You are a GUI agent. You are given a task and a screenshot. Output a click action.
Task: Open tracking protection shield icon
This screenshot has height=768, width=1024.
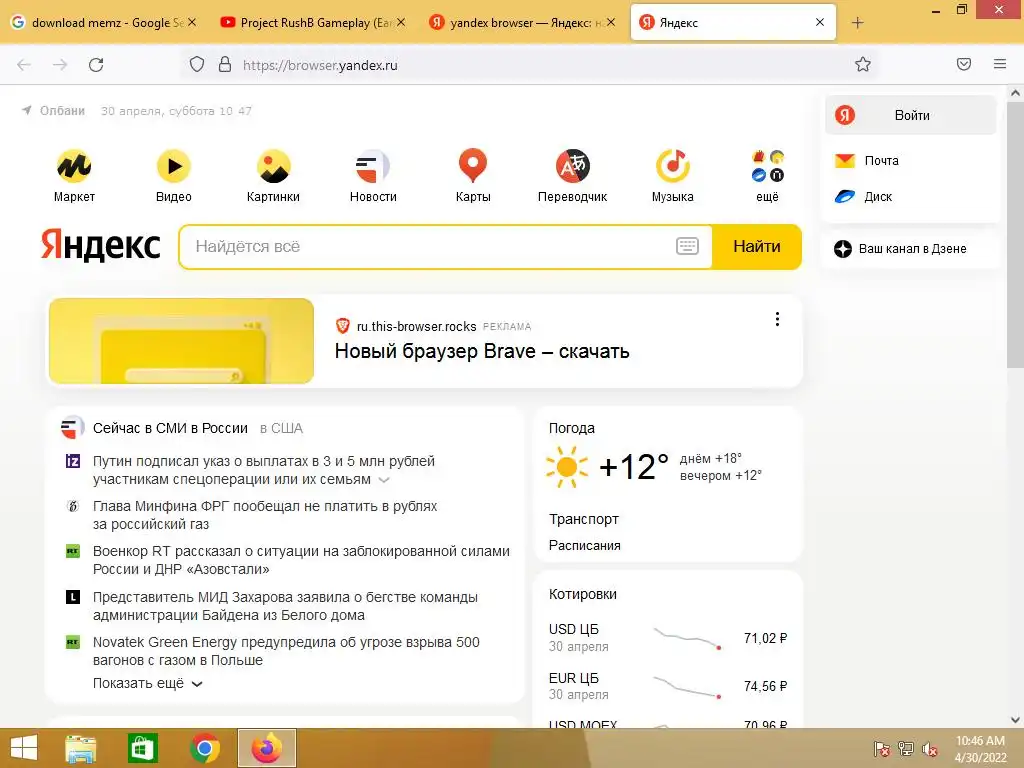click(197, 64)
